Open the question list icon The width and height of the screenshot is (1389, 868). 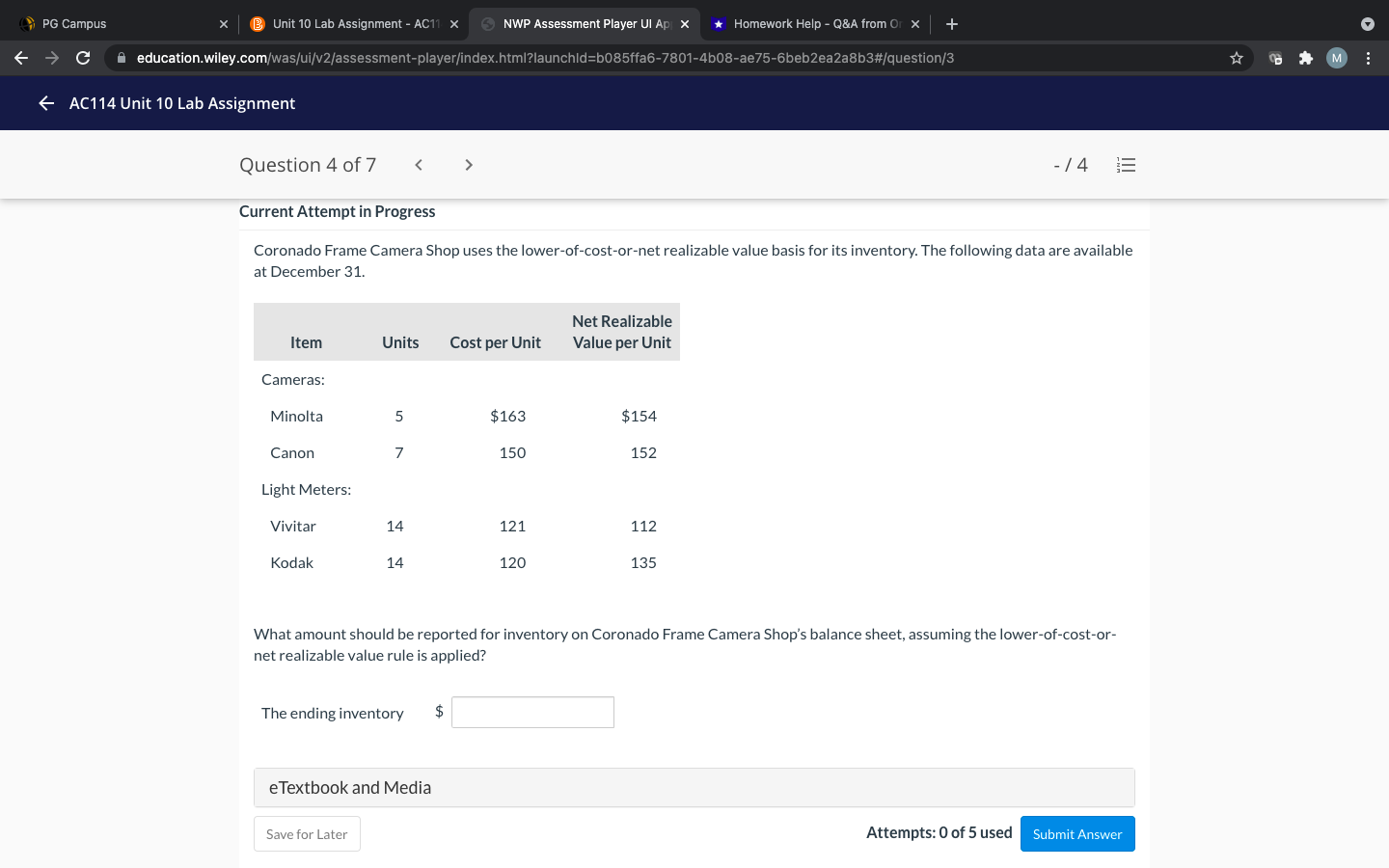point(1126,165)
